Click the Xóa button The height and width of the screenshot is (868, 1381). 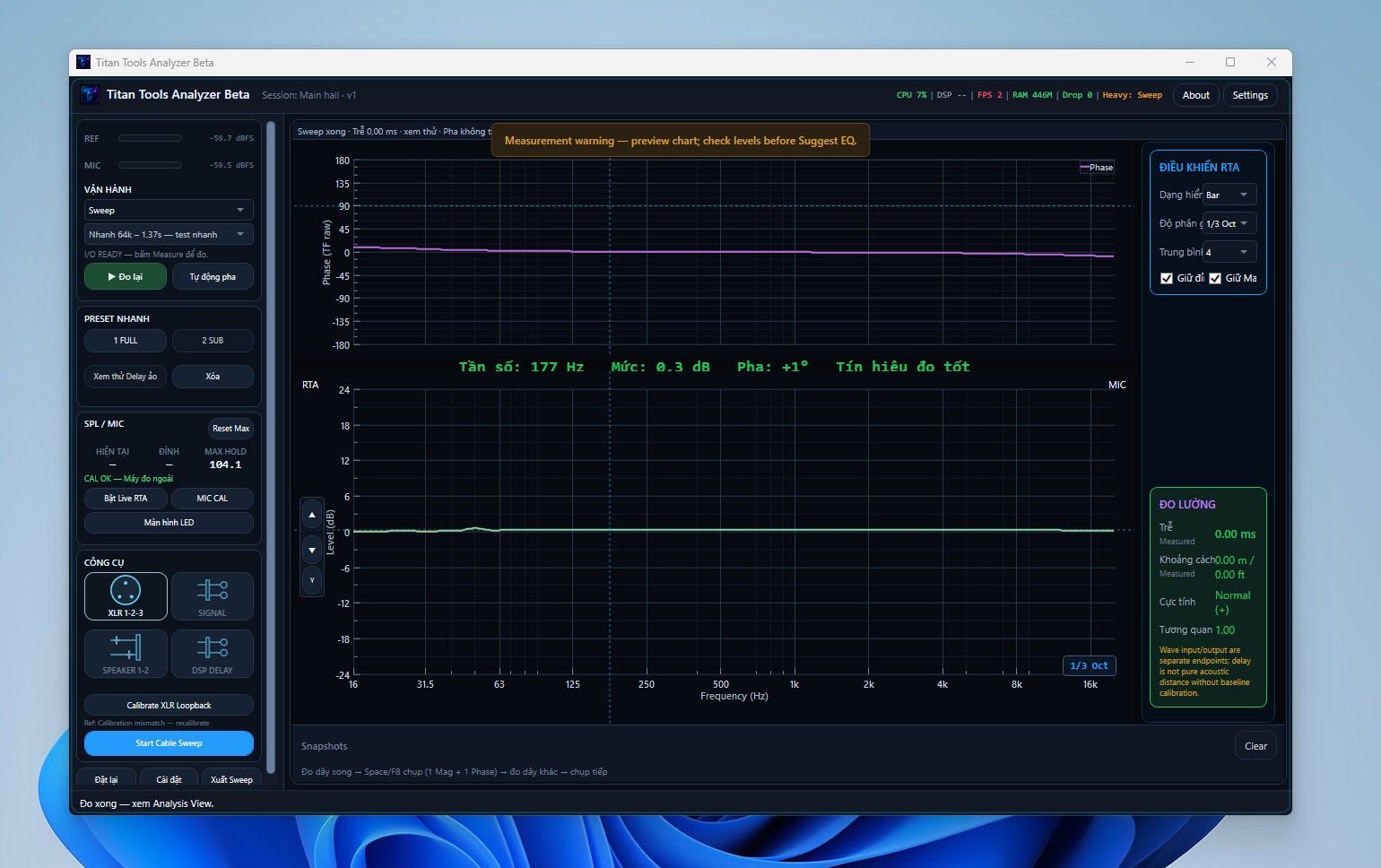pyautogui.click(x=213, y=377)
